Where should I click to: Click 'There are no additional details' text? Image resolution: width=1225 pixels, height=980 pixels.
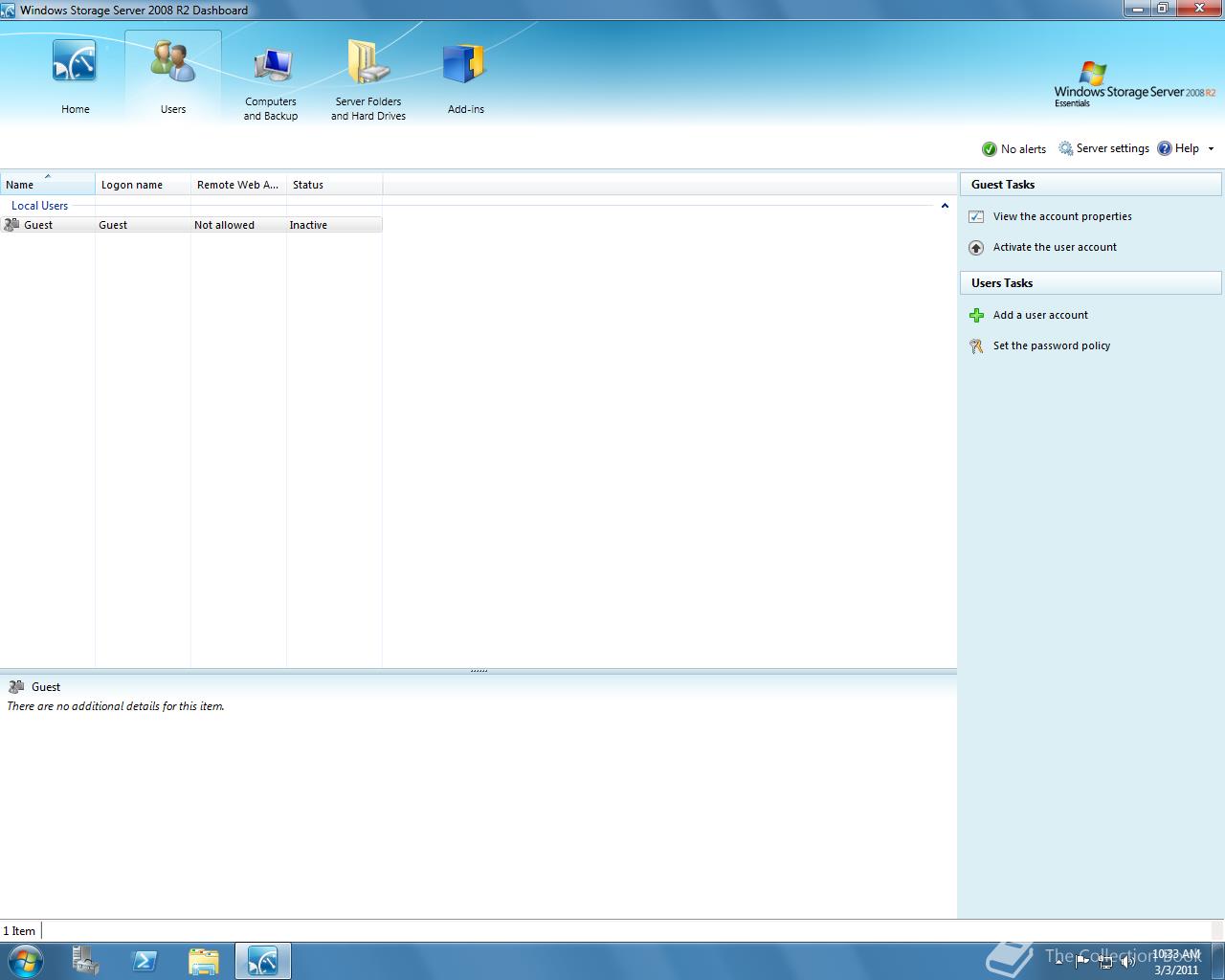click(x=116, y=706)
